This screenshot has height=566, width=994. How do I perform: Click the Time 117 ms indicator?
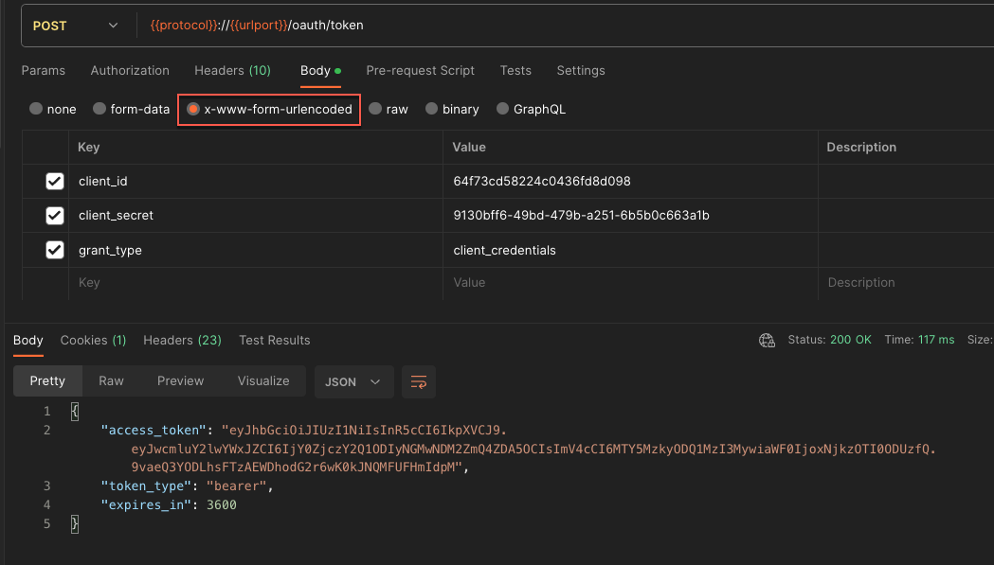tap(919, 340)
